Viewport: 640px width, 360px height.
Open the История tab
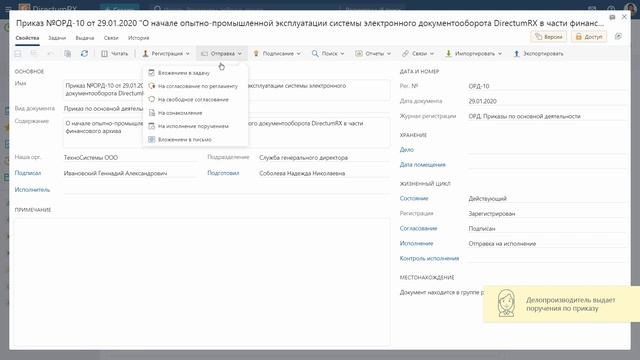pos(138,38)
